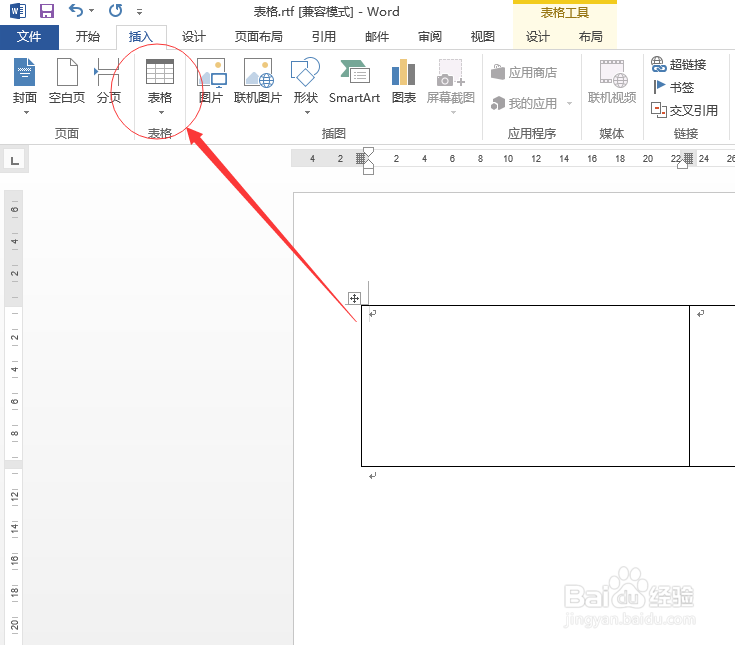Image resolution: width=735 pixels, height=645 pixels.
Task: Click inside the second table cell
Action: coord(712,386)
